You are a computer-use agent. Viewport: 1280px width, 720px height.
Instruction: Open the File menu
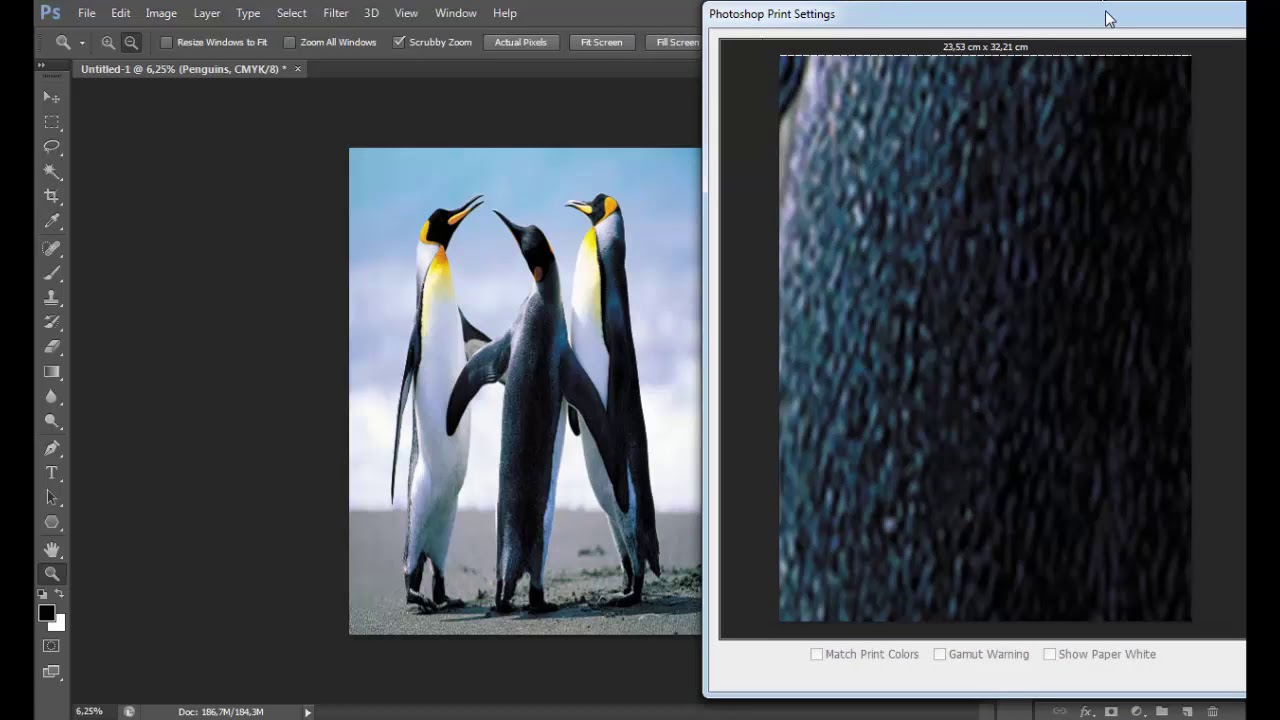coord(87,13)
